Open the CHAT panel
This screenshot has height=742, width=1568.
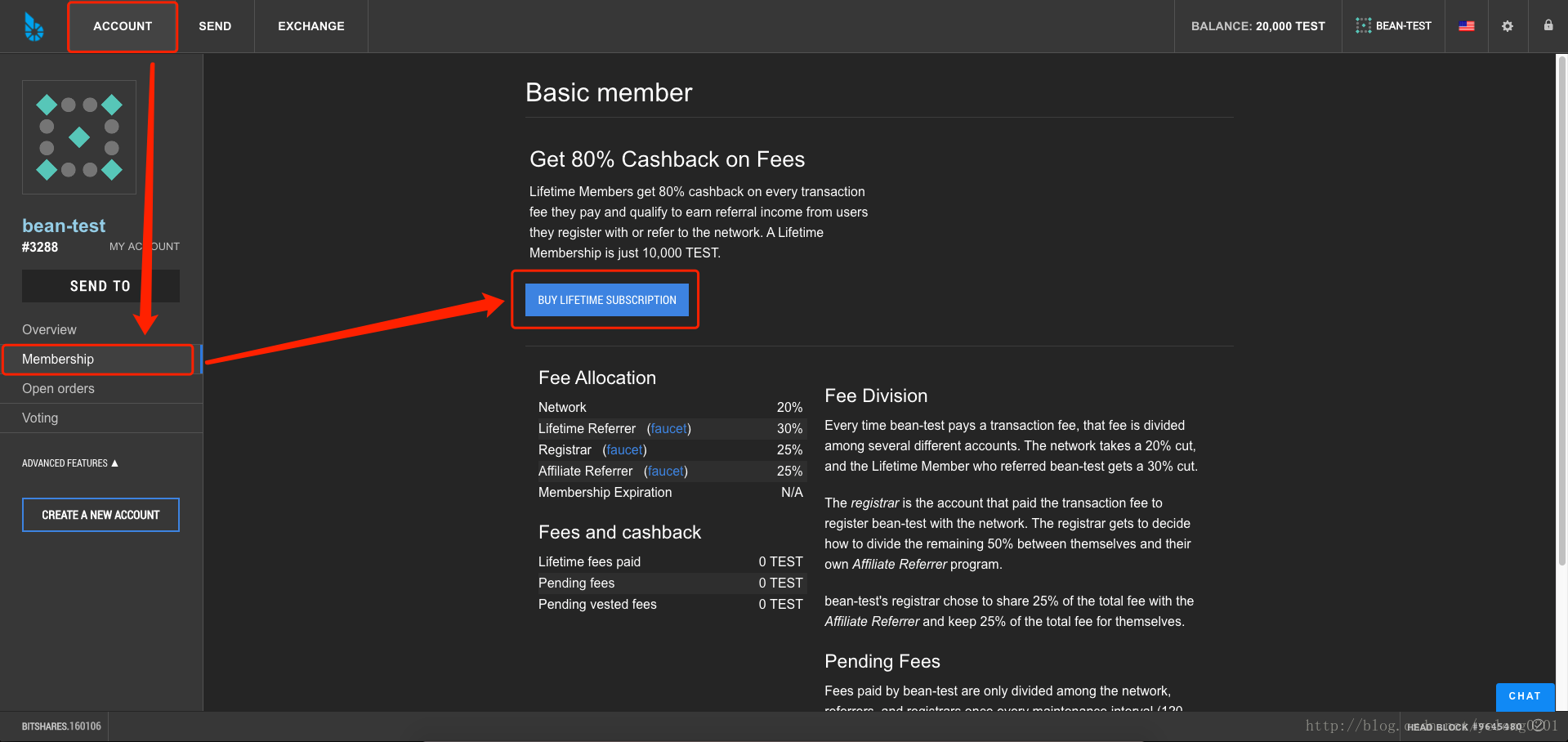pyautogui.click(x=1525, y=696)
